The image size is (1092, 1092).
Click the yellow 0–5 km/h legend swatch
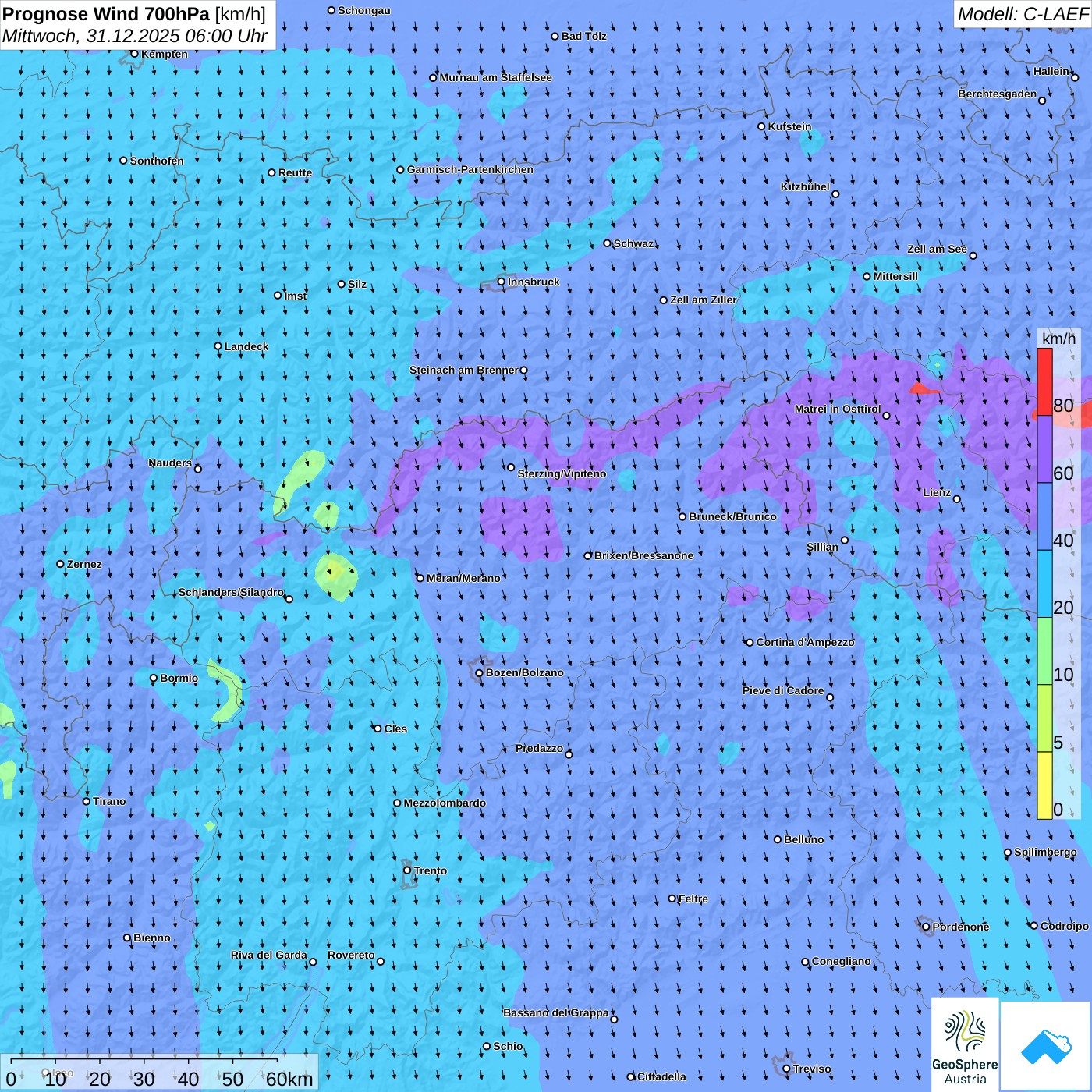(1044, 785)
